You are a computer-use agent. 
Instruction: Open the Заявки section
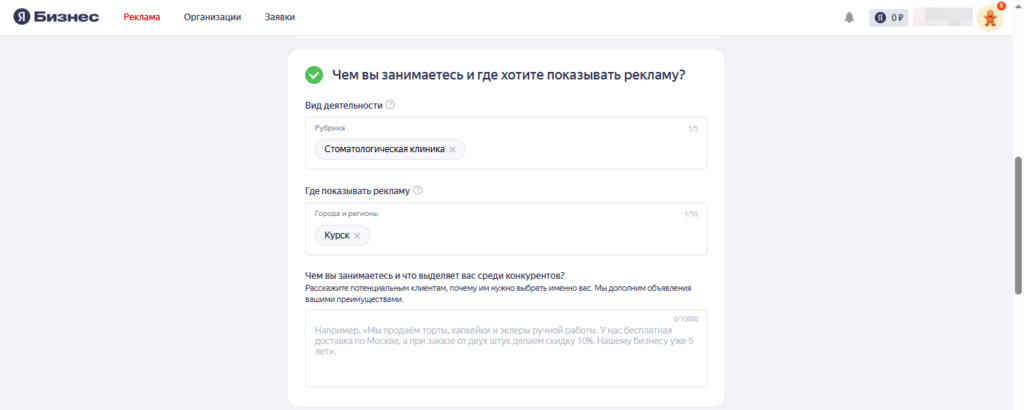[x=280, y=17]
